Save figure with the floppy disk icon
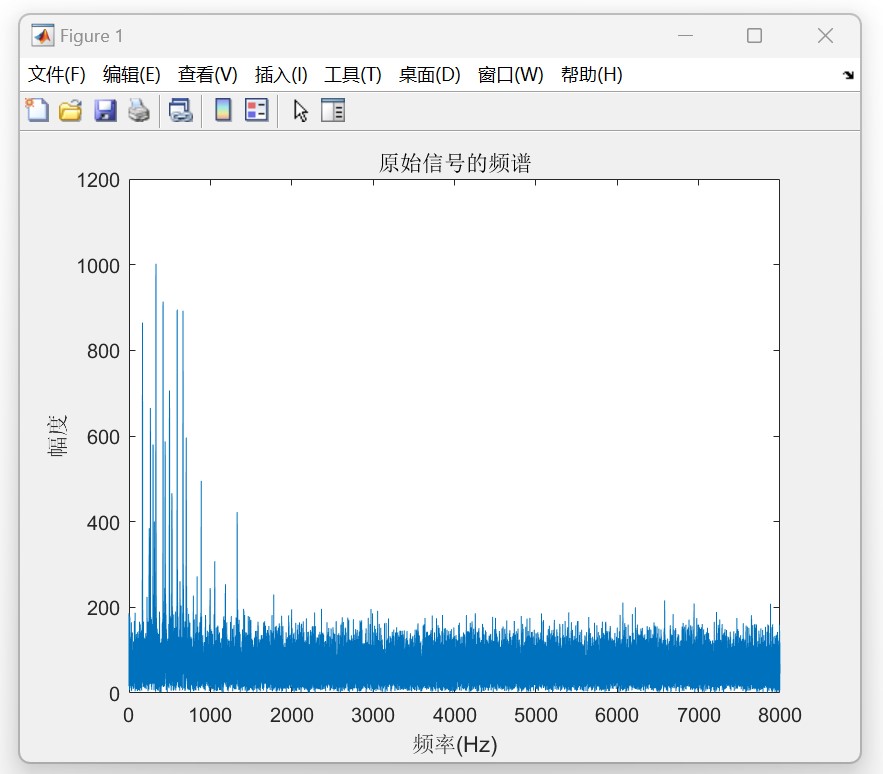The width and height of the screenshot is (883, 774). [105, 110]
